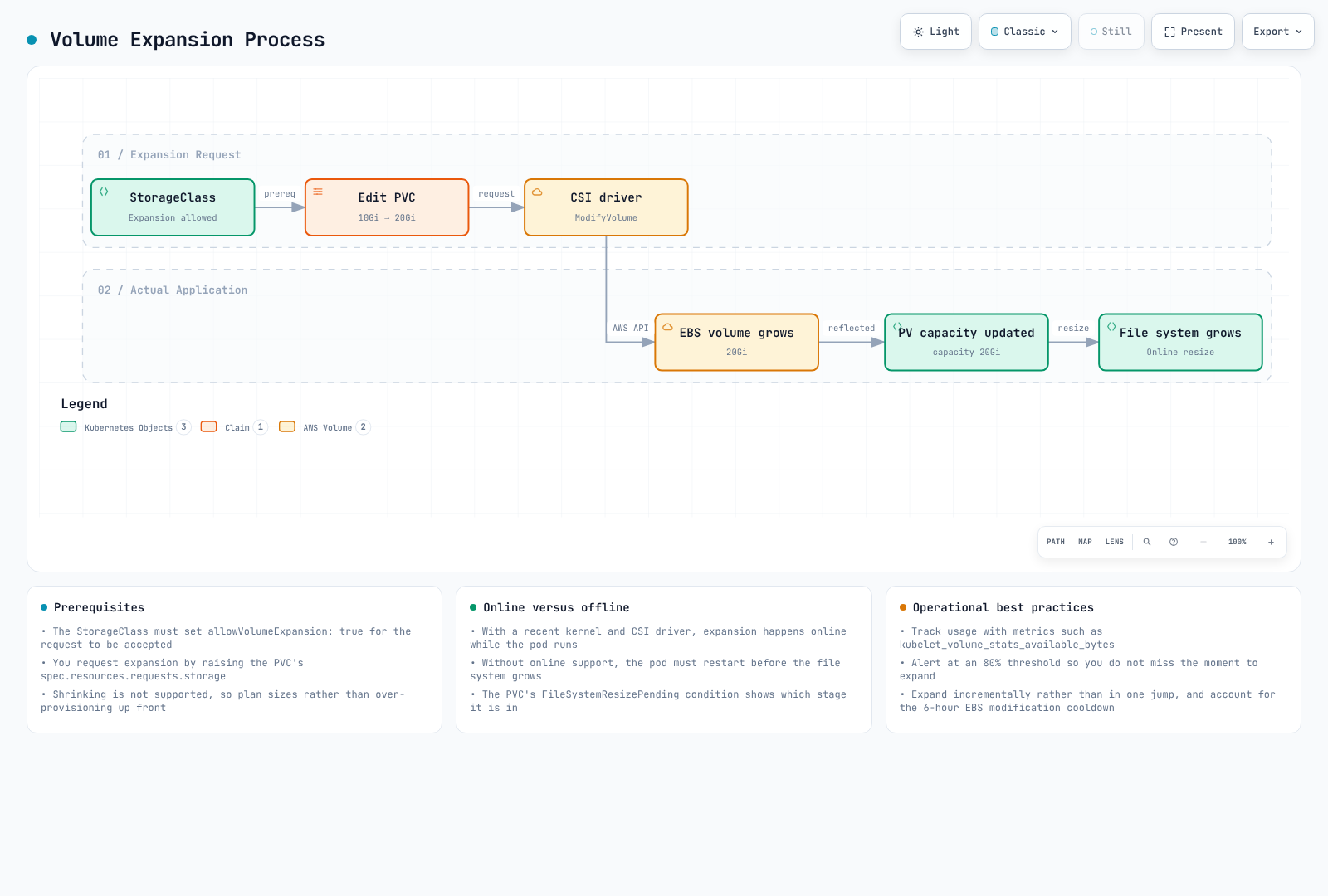Select the File system grows node
1328x896 pixels.
(1180, 342)
